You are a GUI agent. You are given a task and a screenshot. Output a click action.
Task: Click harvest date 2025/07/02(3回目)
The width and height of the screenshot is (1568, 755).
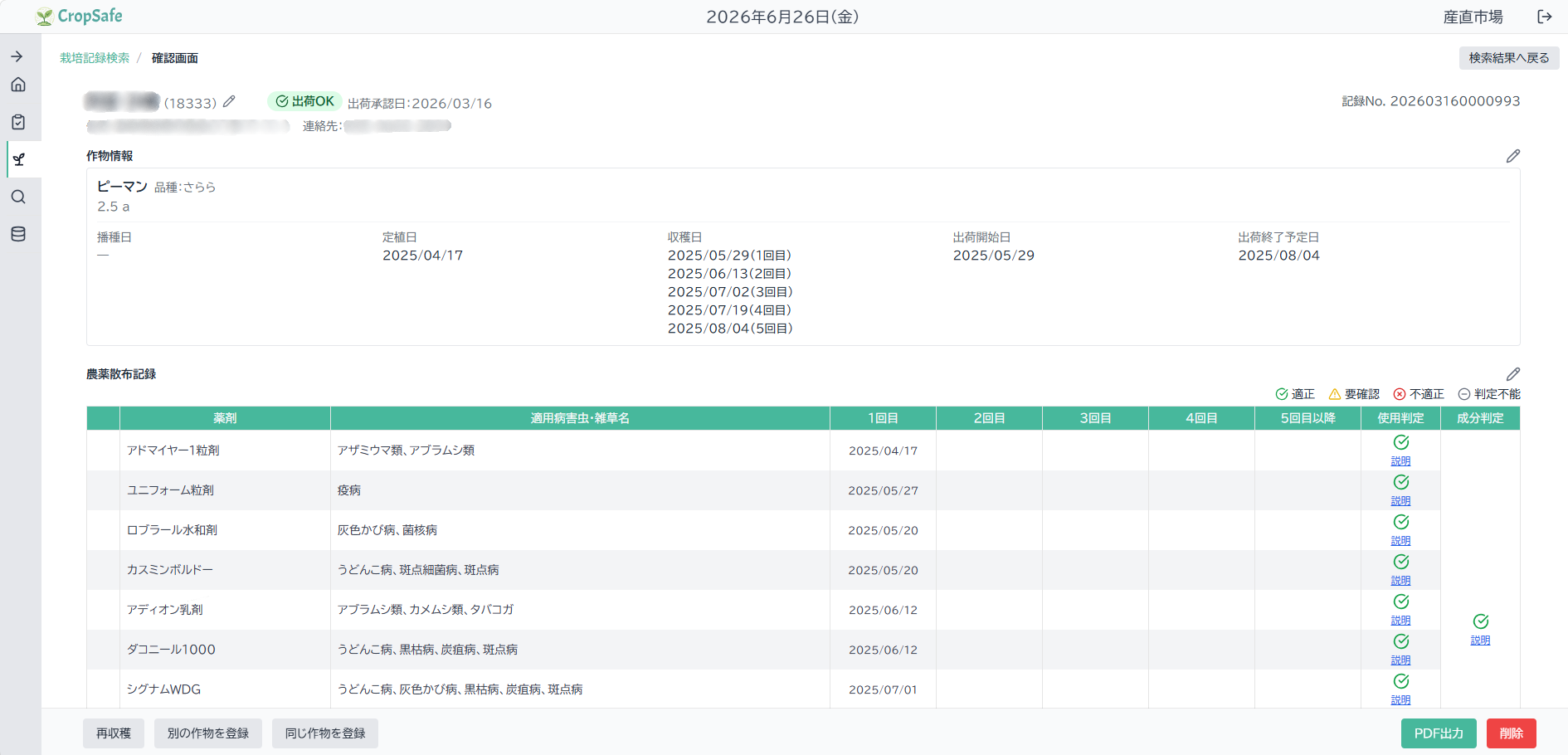coord(730,292)
